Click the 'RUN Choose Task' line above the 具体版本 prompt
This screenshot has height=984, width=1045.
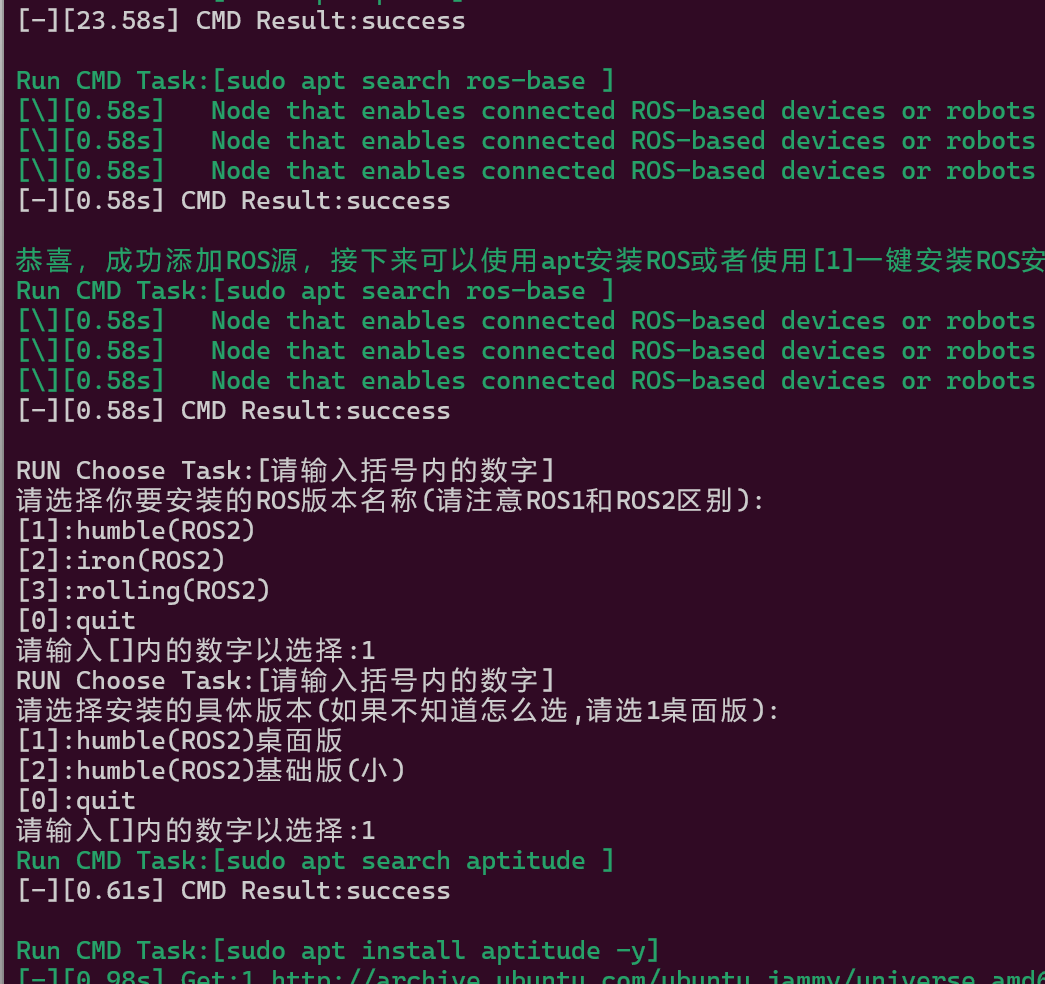[285, 680]
